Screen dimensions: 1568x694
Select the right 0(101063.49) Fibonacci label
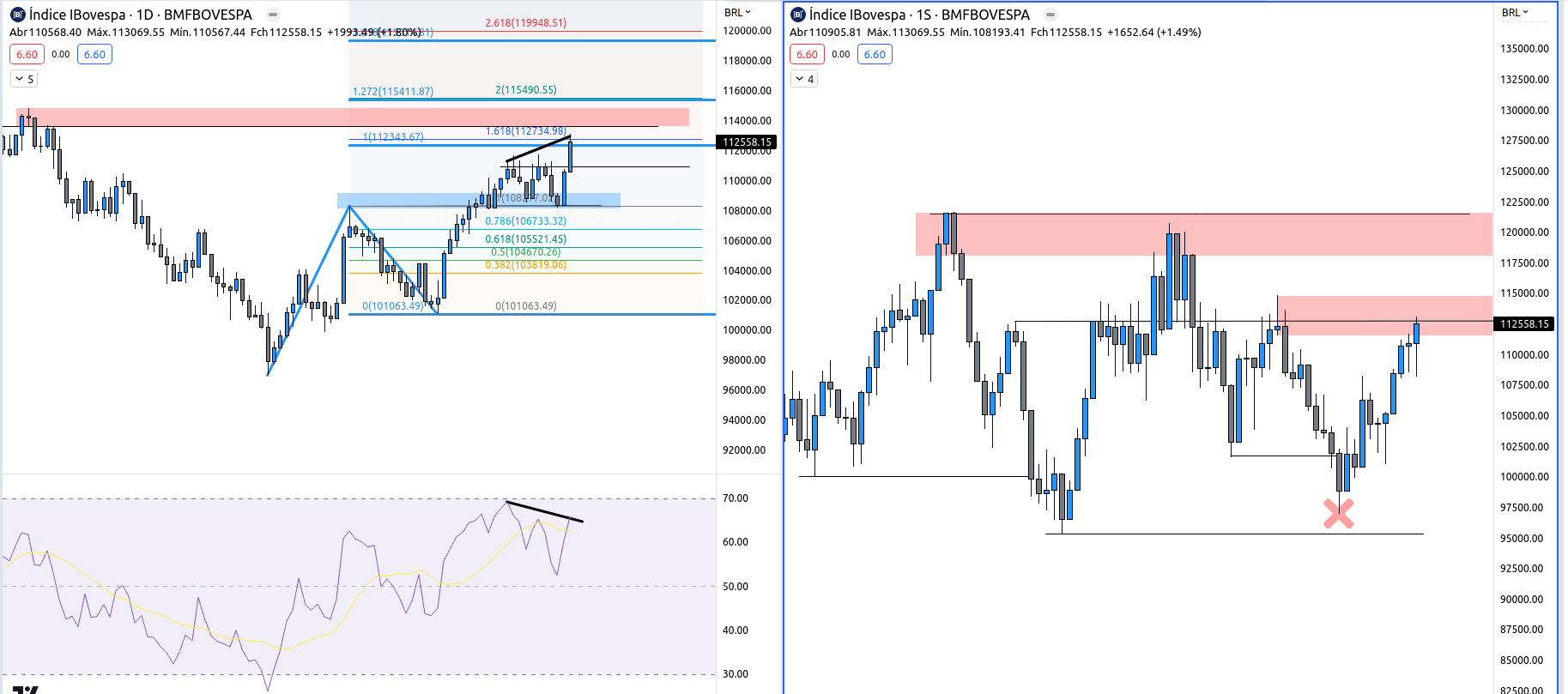[x=525, y=305]
